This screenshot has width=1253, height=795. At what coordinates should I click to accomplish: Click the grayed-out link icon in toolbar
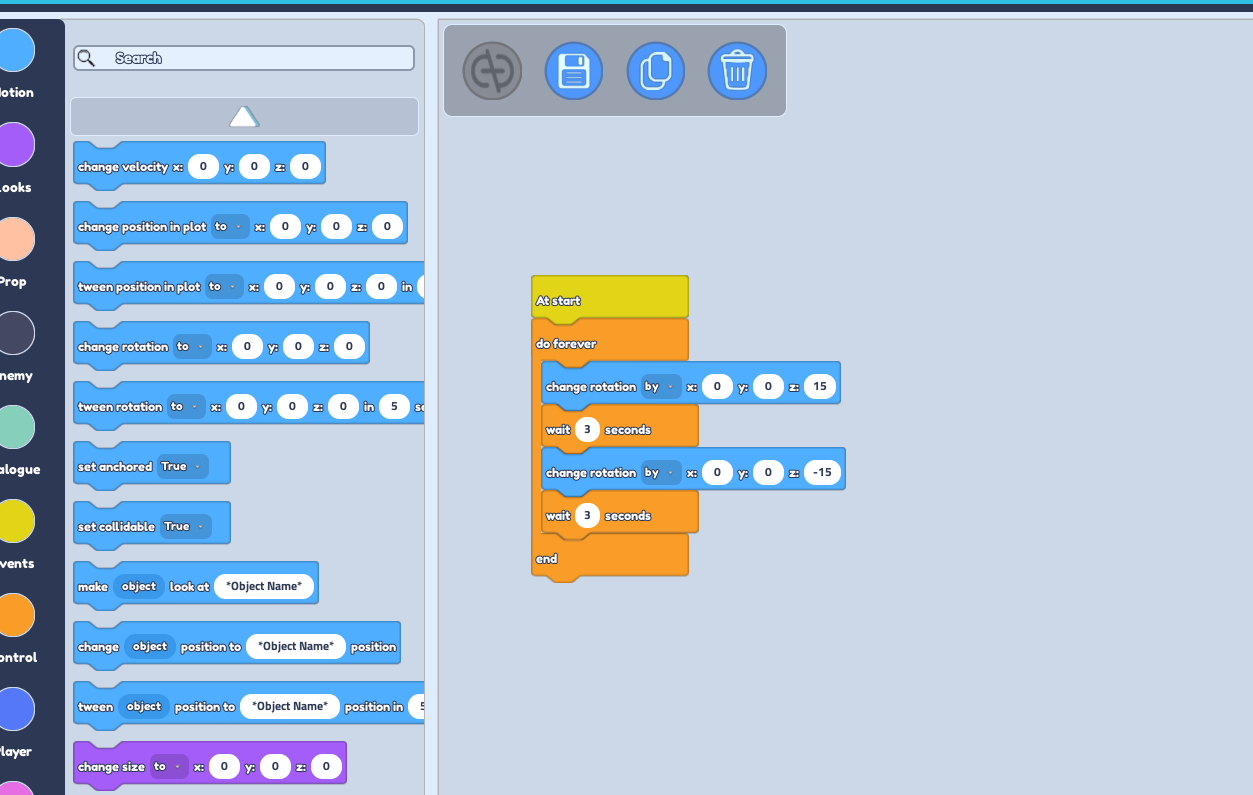coord(492,71)
